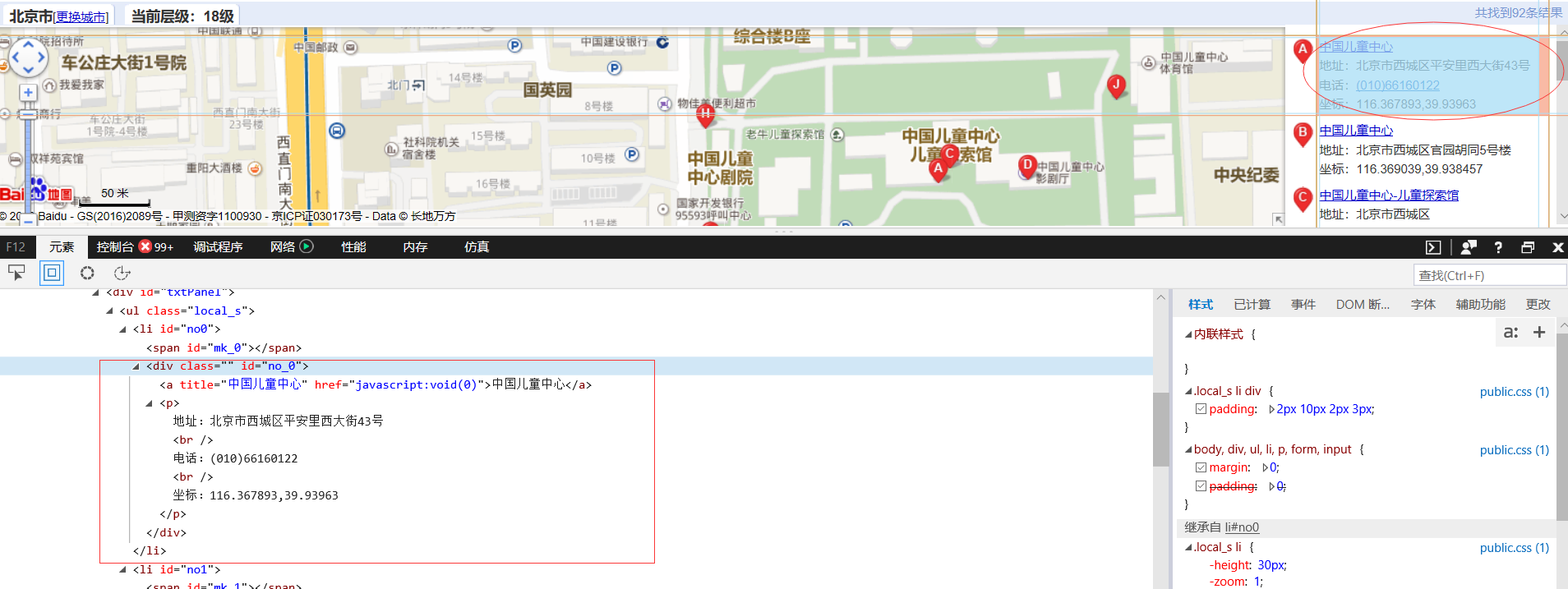Focus the 查找(Ctrl+F) search field
Viewport: 1568px width, 589px height.
1489,275
